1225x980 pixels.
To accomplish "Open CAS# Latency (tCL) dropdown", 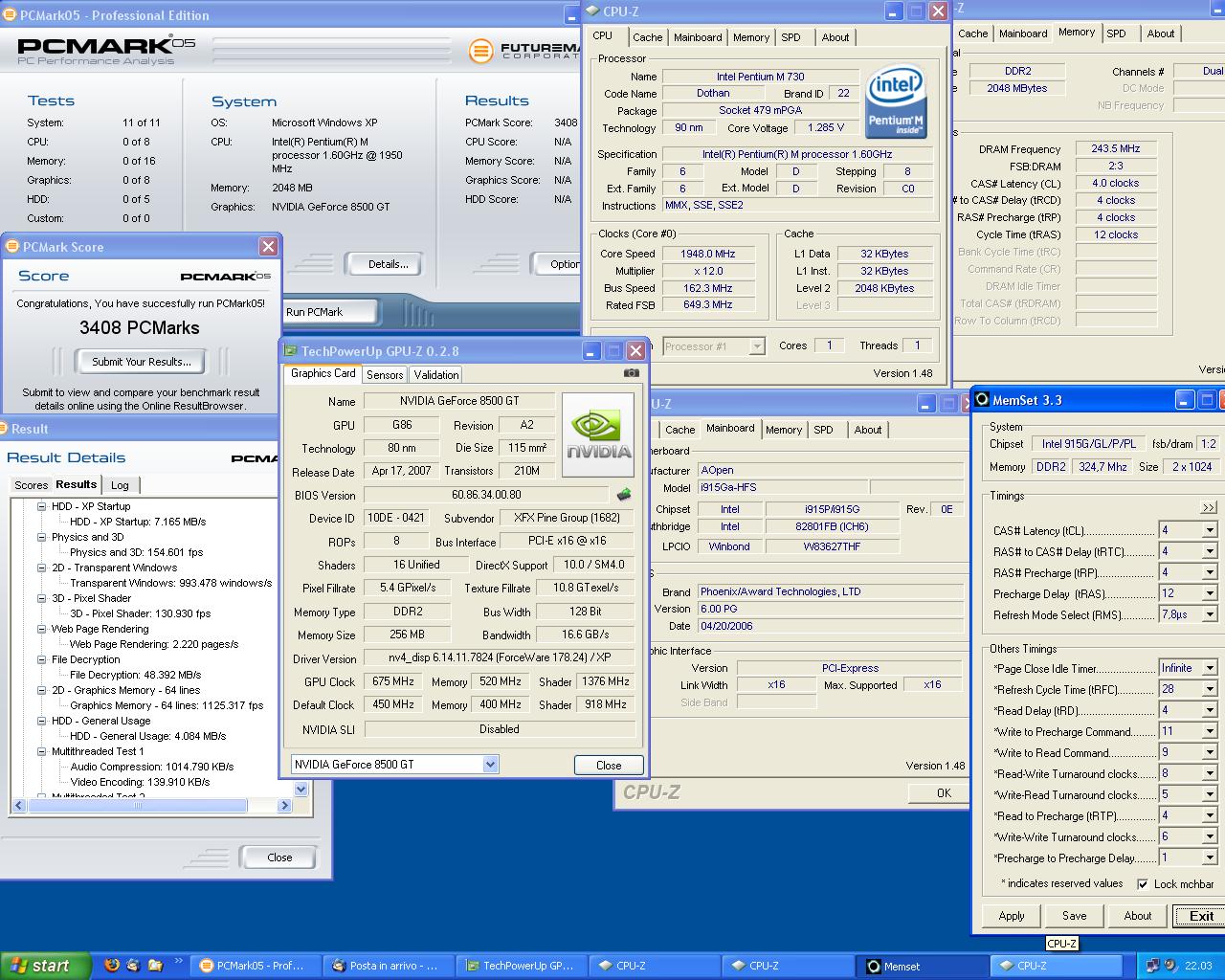I will click(1210, 530).
